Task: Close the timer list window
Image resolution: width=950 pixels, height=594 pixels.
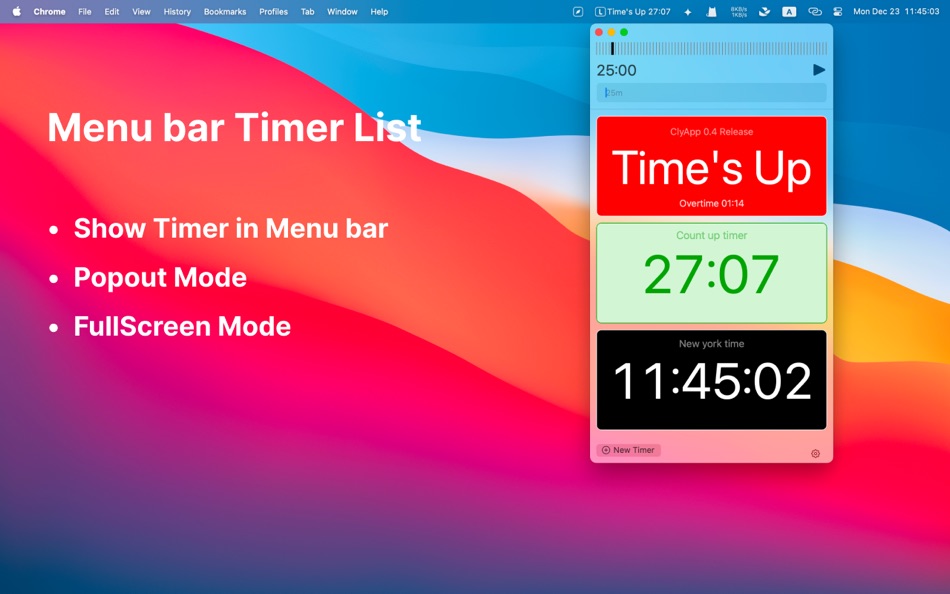Action: pyautogui.click(x=599, y=32)
